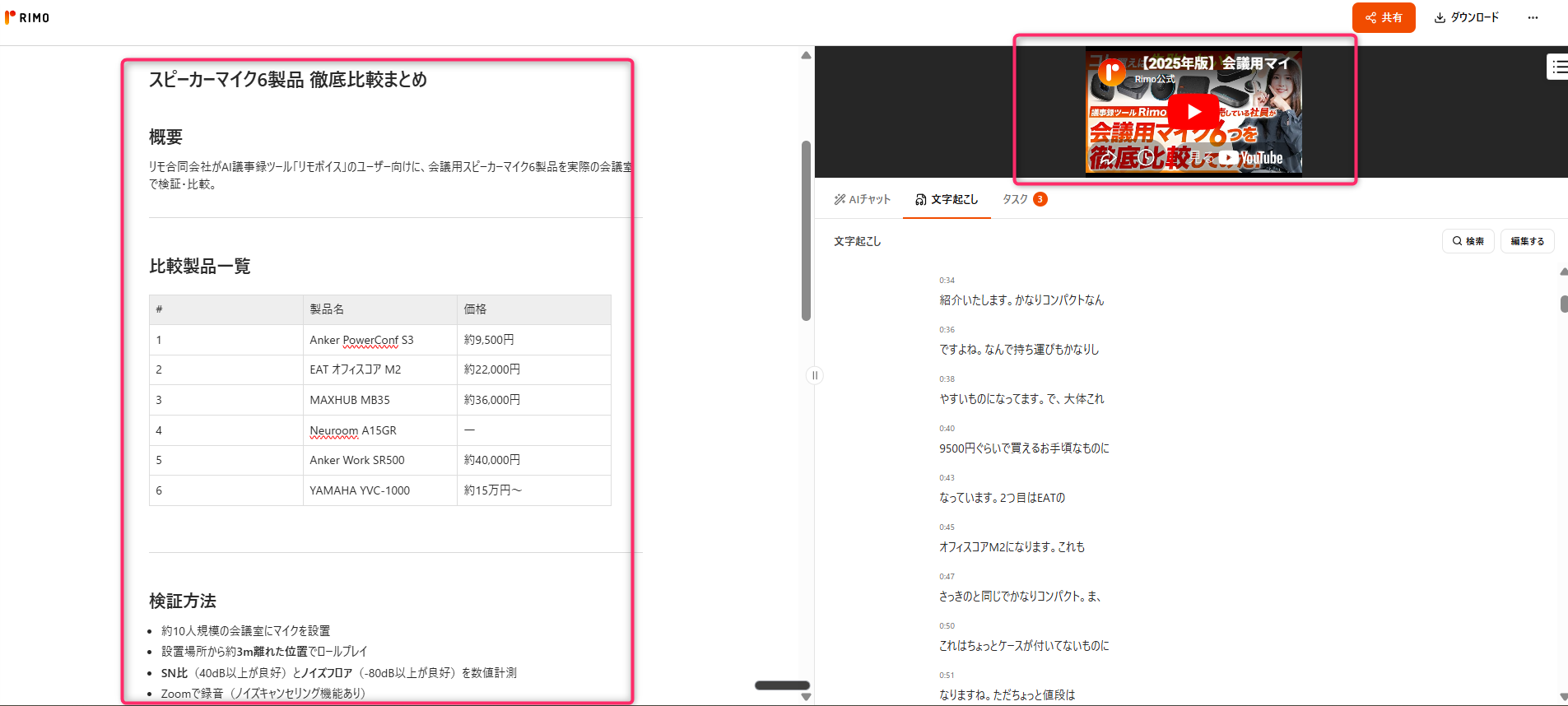Click the 約22,000円 price cell
Viewport: 1568px width, 706px height.
pyautogui.click(x=533, y=369)
